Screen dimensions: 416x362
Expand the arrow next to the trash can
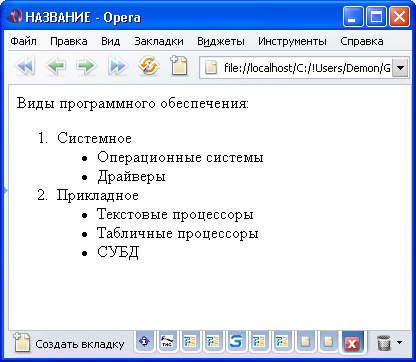[x=399, y=342]
